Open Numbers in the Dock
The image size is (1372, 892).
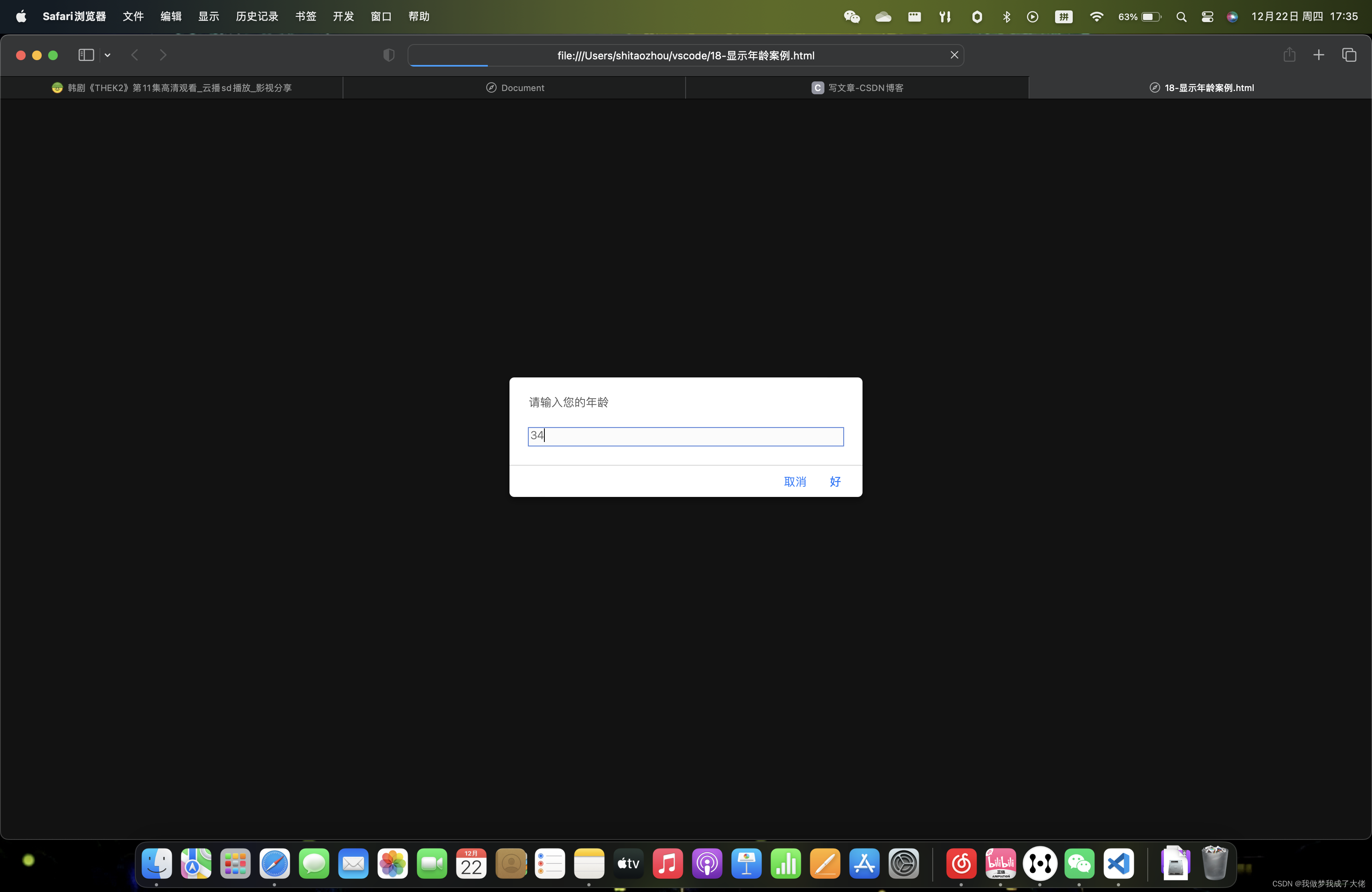click(x=786, y=863)
